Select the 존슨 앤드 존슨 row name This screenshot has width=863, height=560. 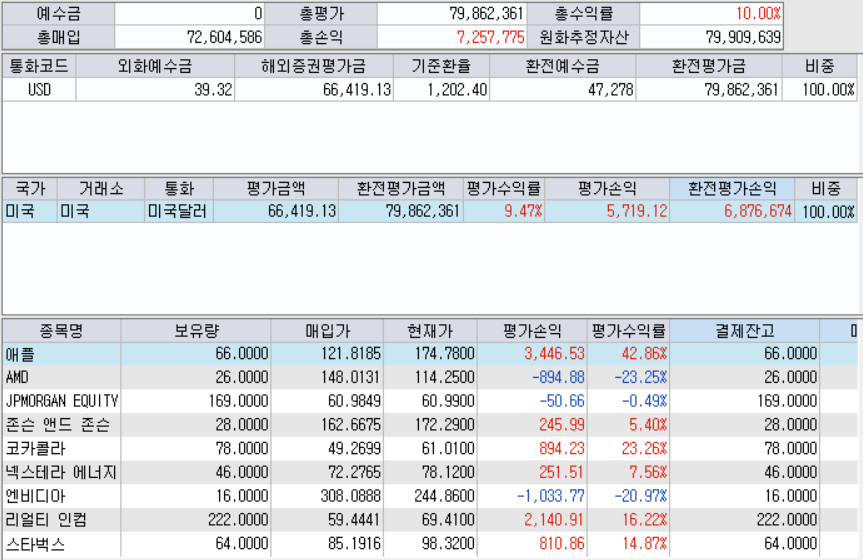61,425
